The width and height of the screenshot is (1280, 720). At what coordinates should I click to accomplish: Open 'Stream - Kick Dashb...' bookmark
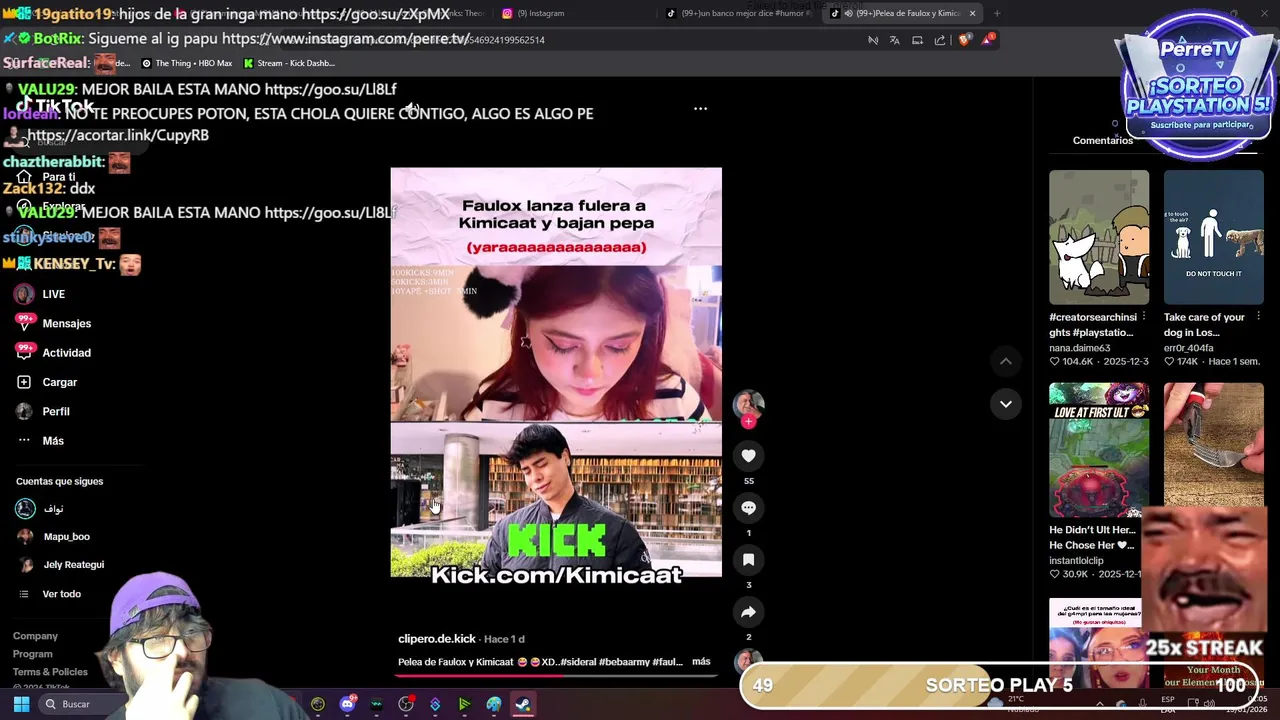(289, 63)
